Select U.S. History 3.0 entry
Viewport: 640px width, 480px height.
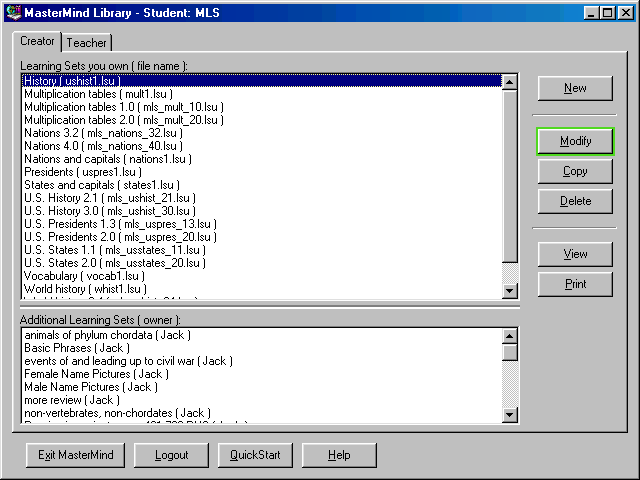262,211
